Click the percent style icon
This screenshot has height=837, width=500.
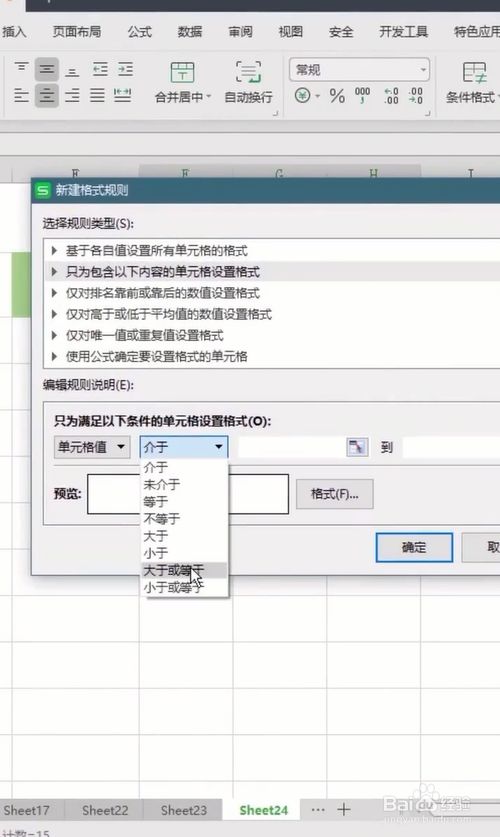click(x=337, y=96)
